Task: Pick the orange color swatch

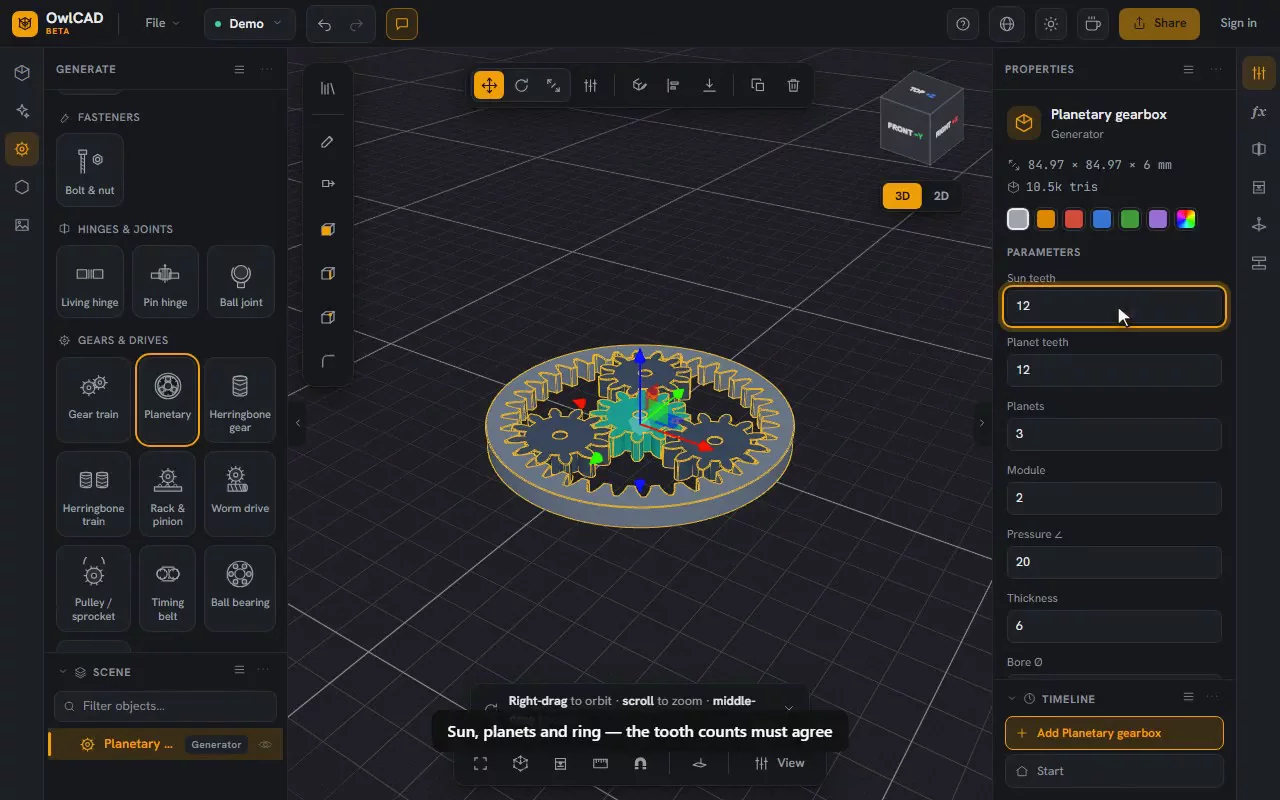Action: (1046, 219)
